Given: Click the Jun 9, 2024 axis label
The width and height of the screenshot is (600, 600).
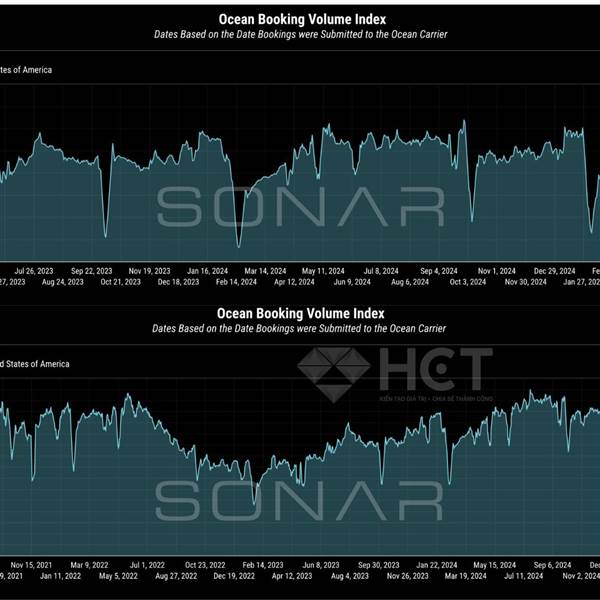Looking at the screenshot, I should 352,282.
